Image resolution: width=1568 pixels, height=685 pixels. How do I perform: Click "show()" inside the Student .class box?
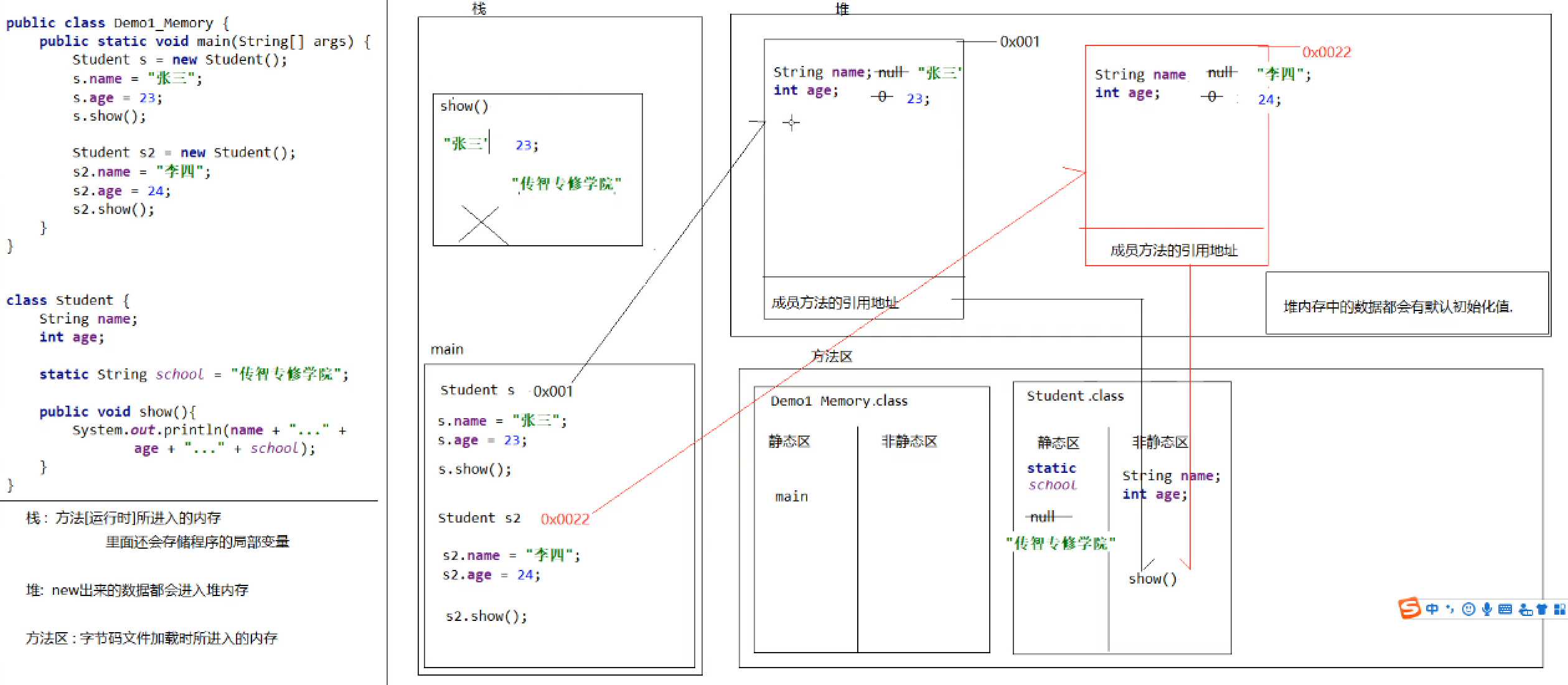click(1153, 579)
